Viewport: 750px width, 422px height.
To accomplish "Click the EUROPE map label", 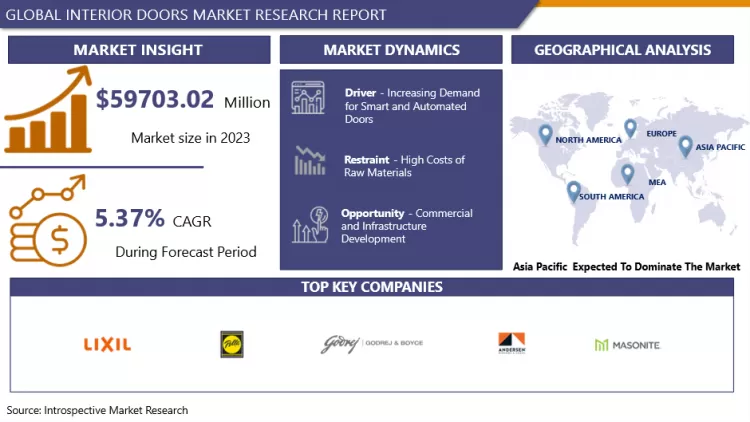I will pos(662,133).
